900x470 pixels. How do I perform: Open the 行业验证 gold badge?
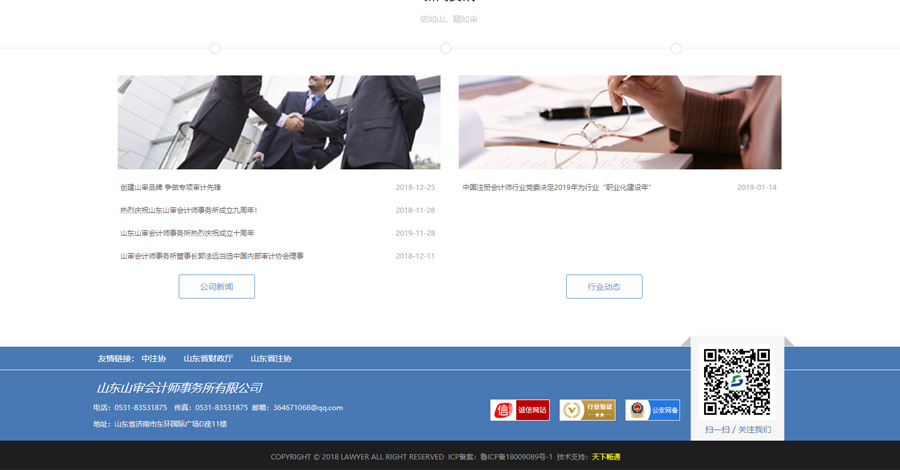coord(588,410)
